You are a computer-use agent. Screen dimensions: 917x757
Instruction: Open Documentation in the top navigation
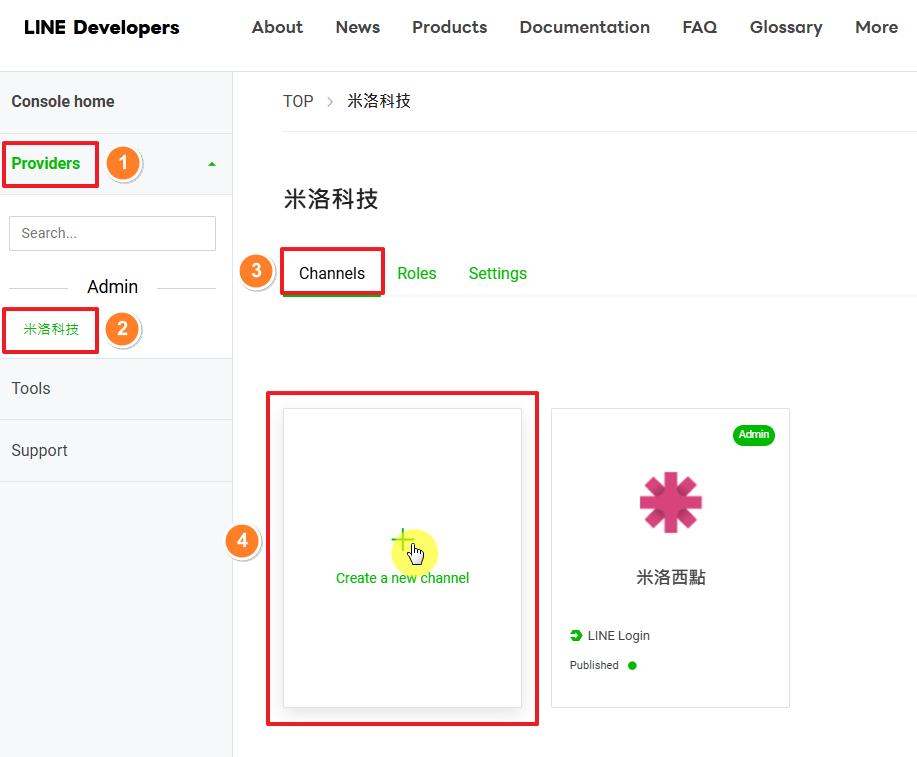584,27
